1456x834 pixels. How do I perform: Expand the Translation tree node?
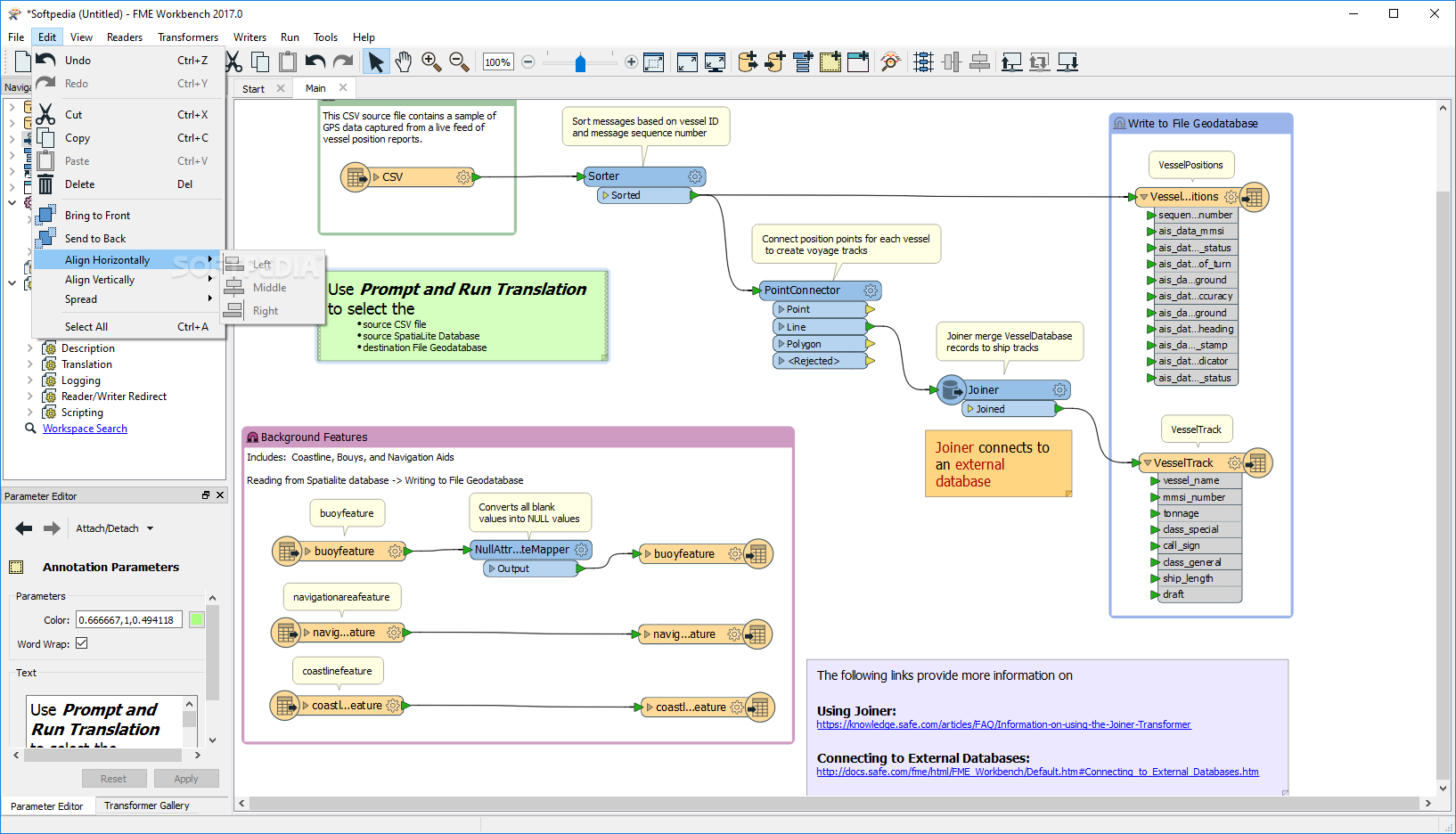29,364
